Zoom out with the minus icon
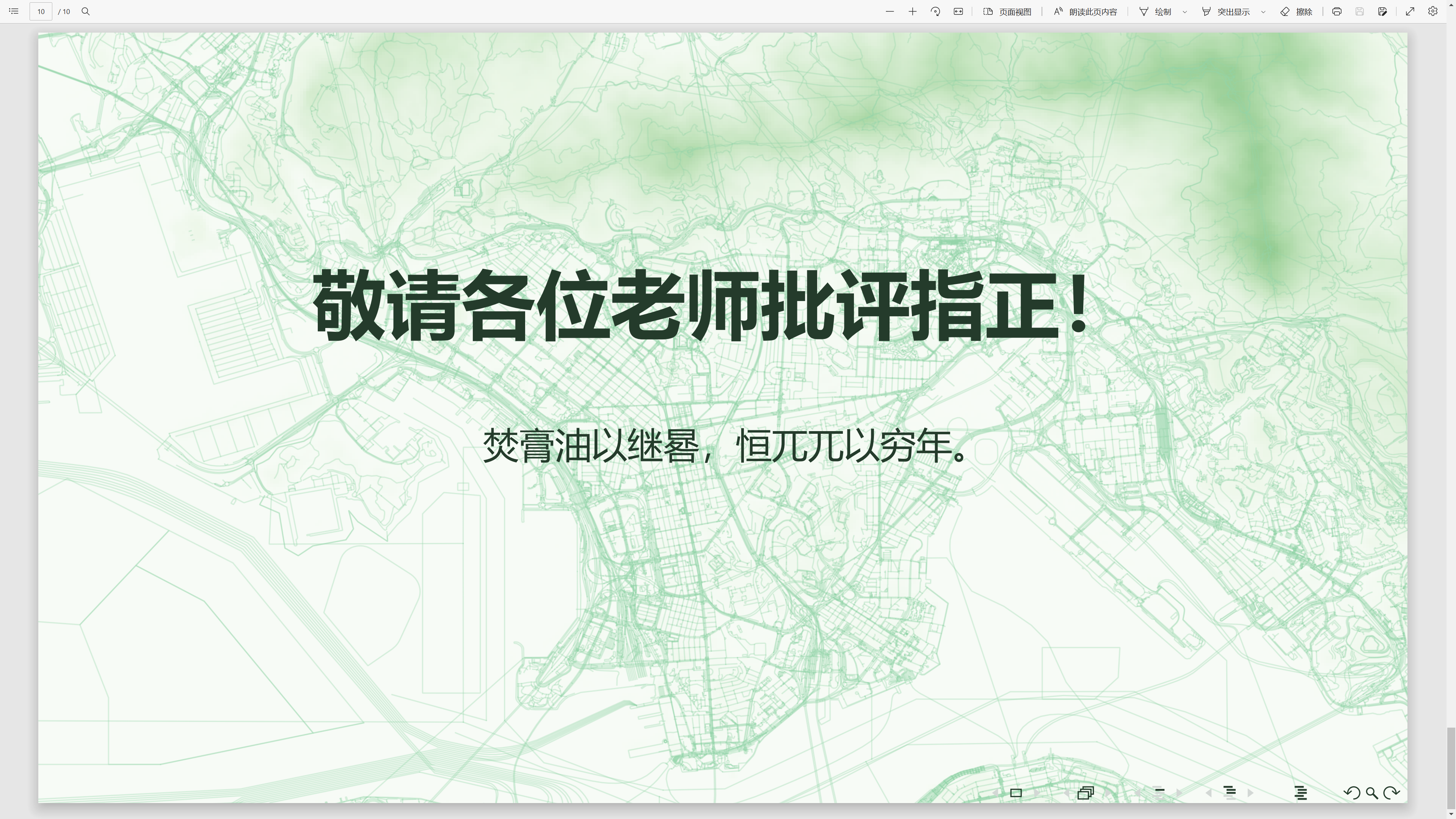The height and width of the screenshot is (819, 1456). 890,11
